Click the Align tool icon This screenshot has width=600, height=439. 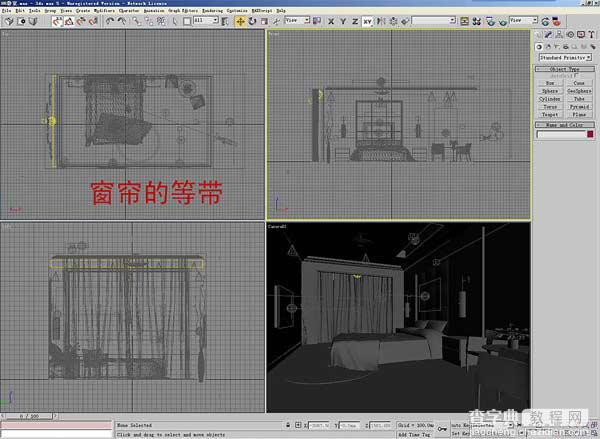click(x=405, y=21)
